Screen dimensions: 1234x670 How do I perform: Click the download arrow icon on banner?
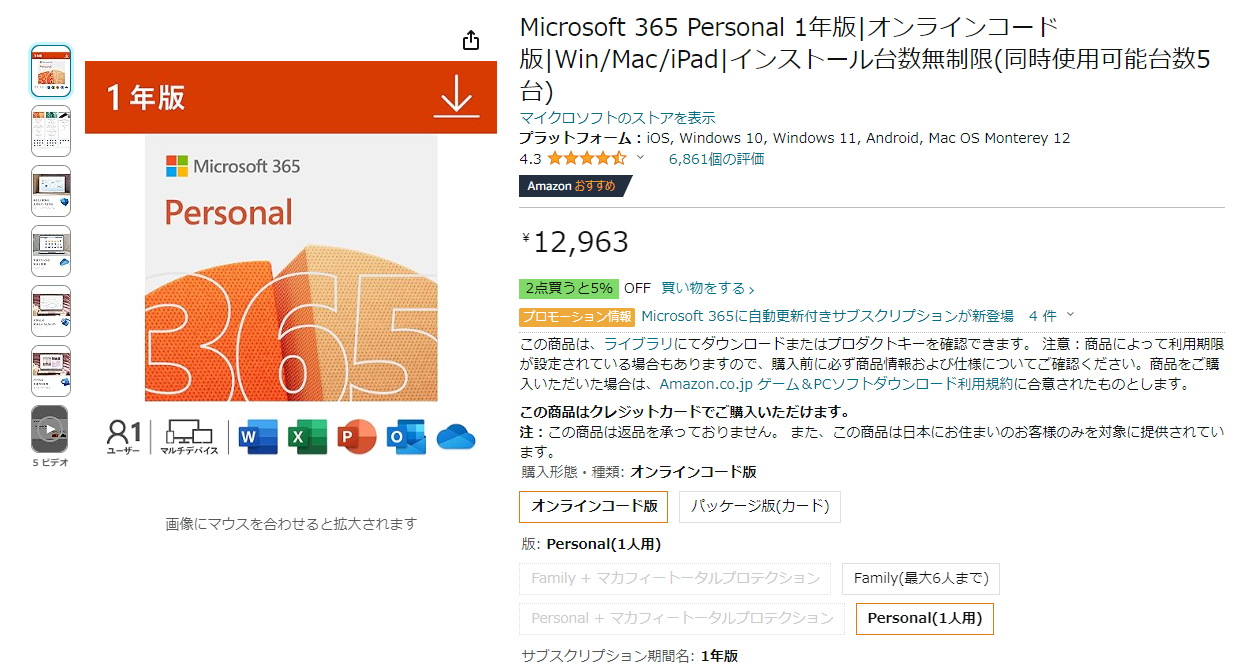(456, 97)
